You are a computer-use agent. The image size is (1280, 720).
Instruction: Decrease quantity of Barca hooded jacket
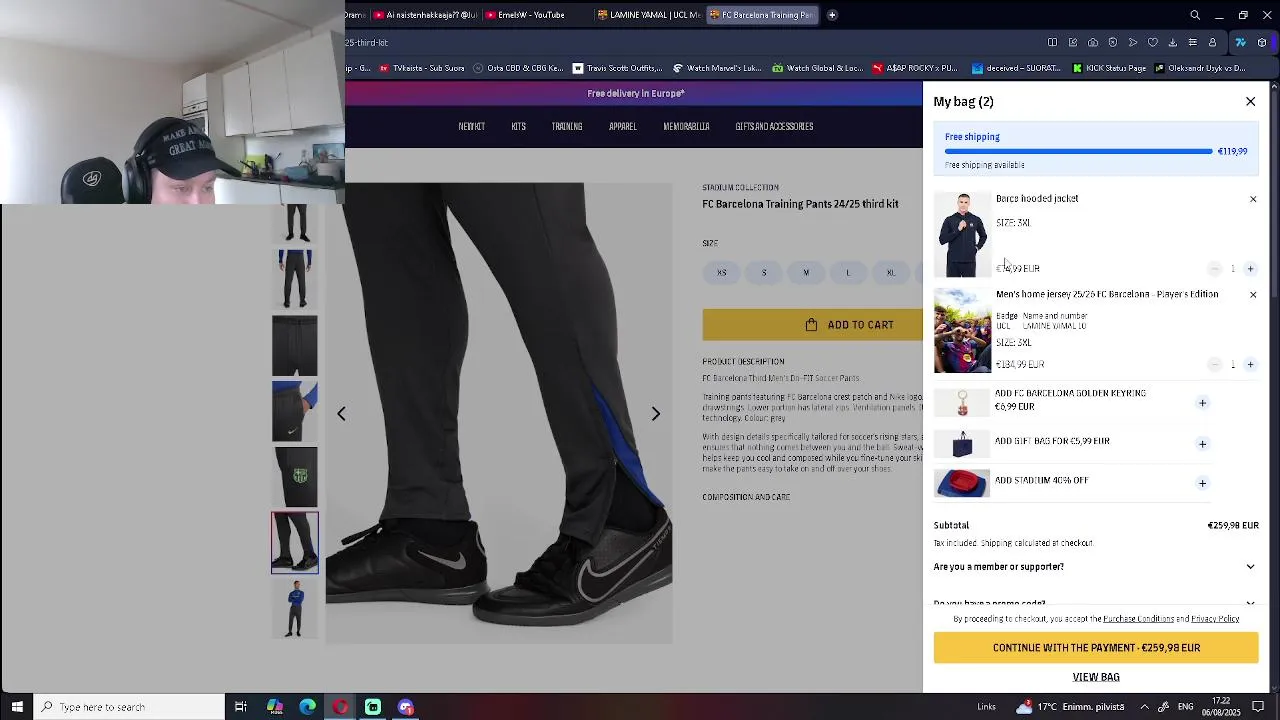(x=1215, y=268)
